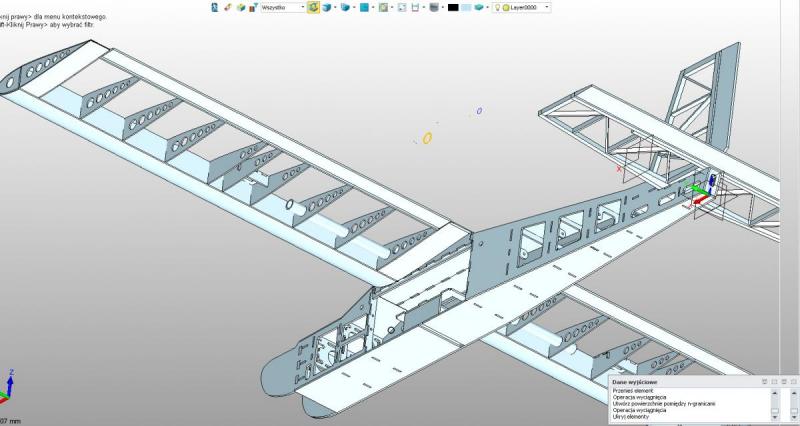Click the blue shaded cube display icon
This screenshot has height=426, width=800.
coord(345,7)
